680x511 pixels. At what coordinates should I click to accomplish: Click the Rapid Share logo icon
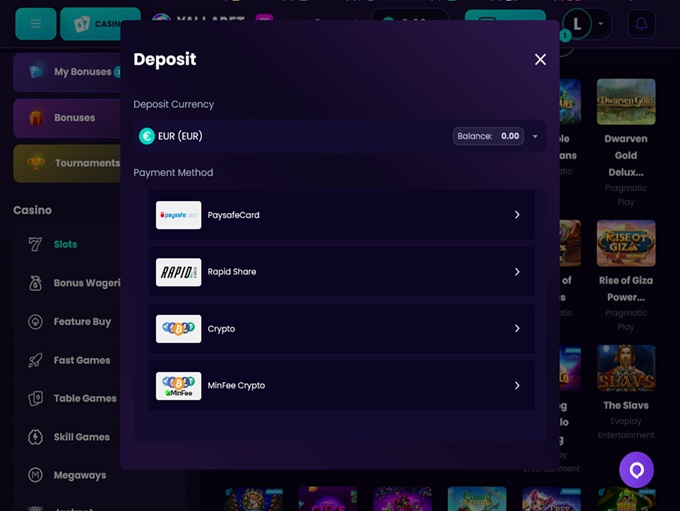178,272
